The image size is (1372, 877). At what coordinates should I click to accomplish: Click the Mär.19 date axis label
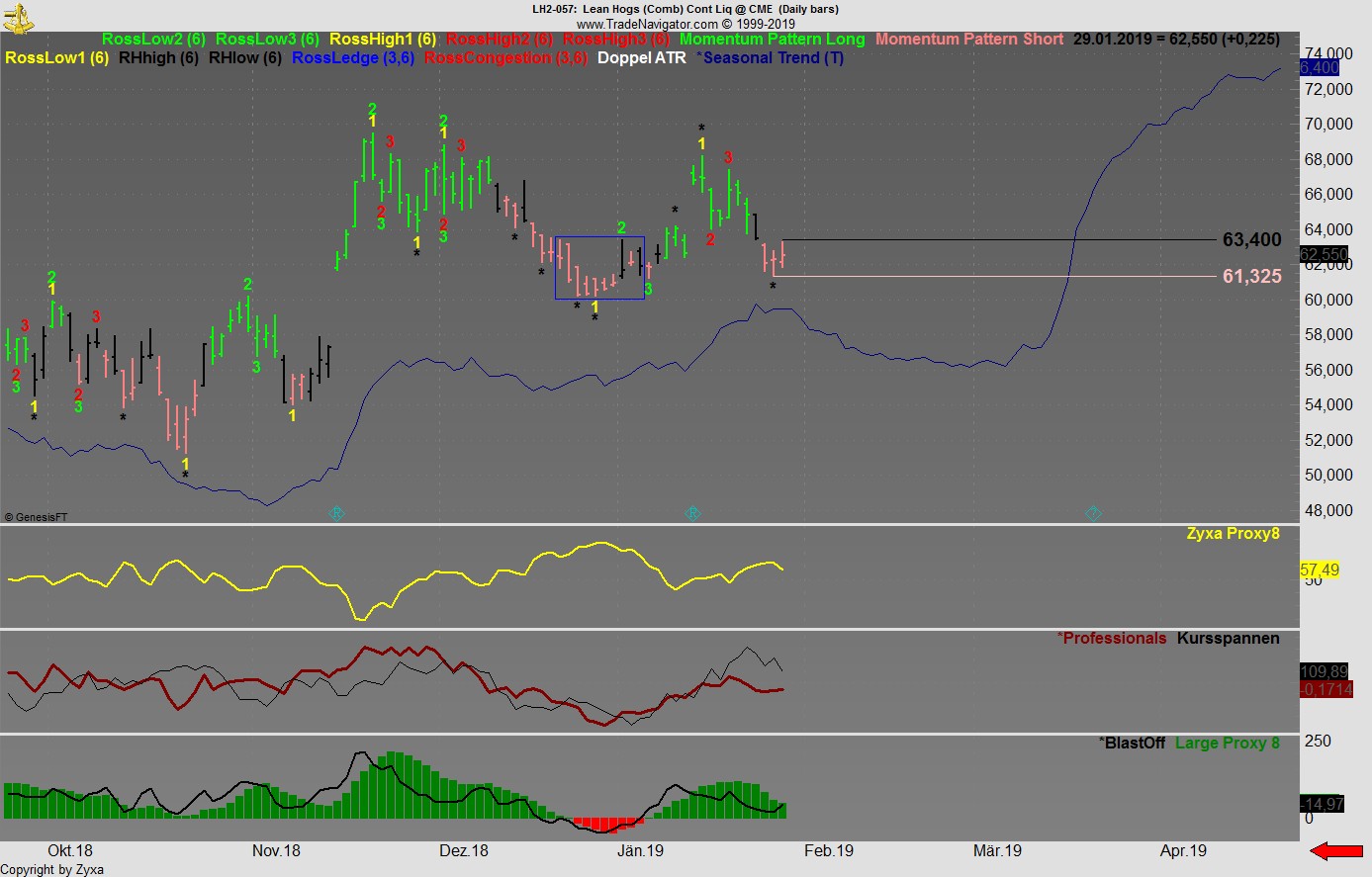[x=997, y=851]
